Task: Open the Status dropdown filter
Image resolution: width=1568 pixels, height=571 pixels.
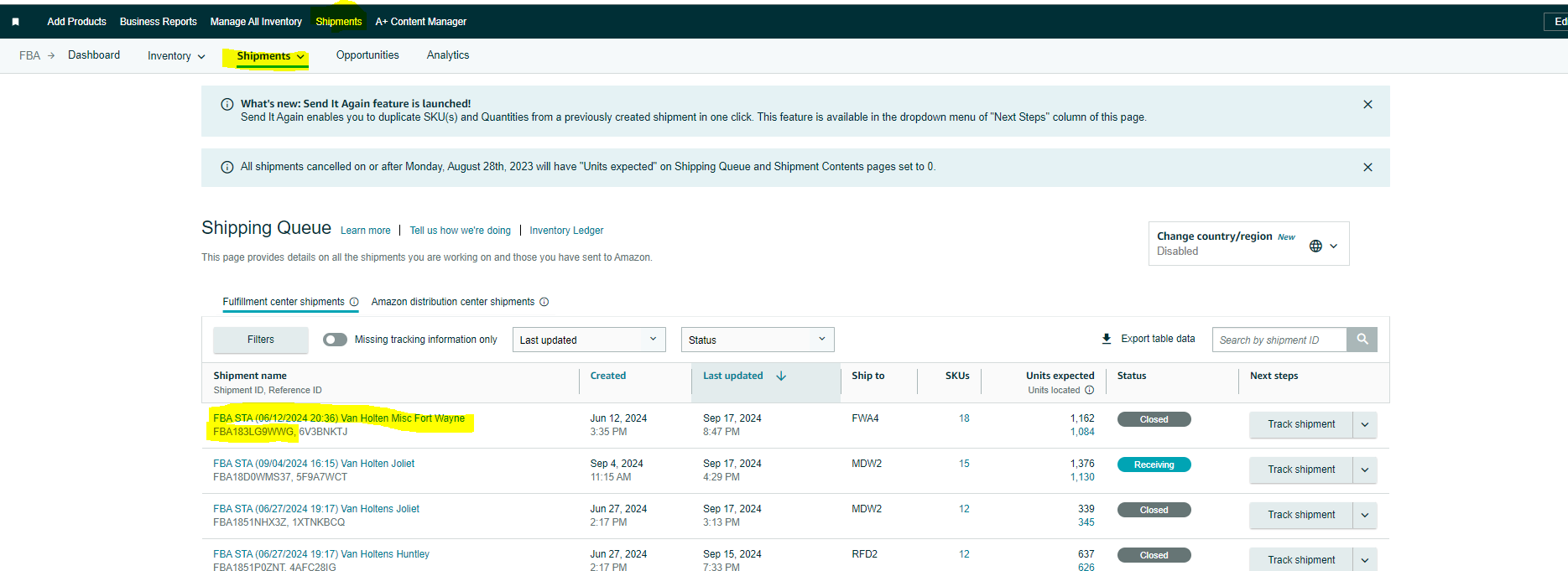Action: [x=758, y=340]
